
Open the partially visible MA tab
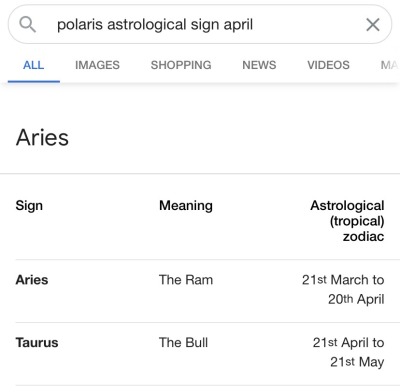(390, 65)
